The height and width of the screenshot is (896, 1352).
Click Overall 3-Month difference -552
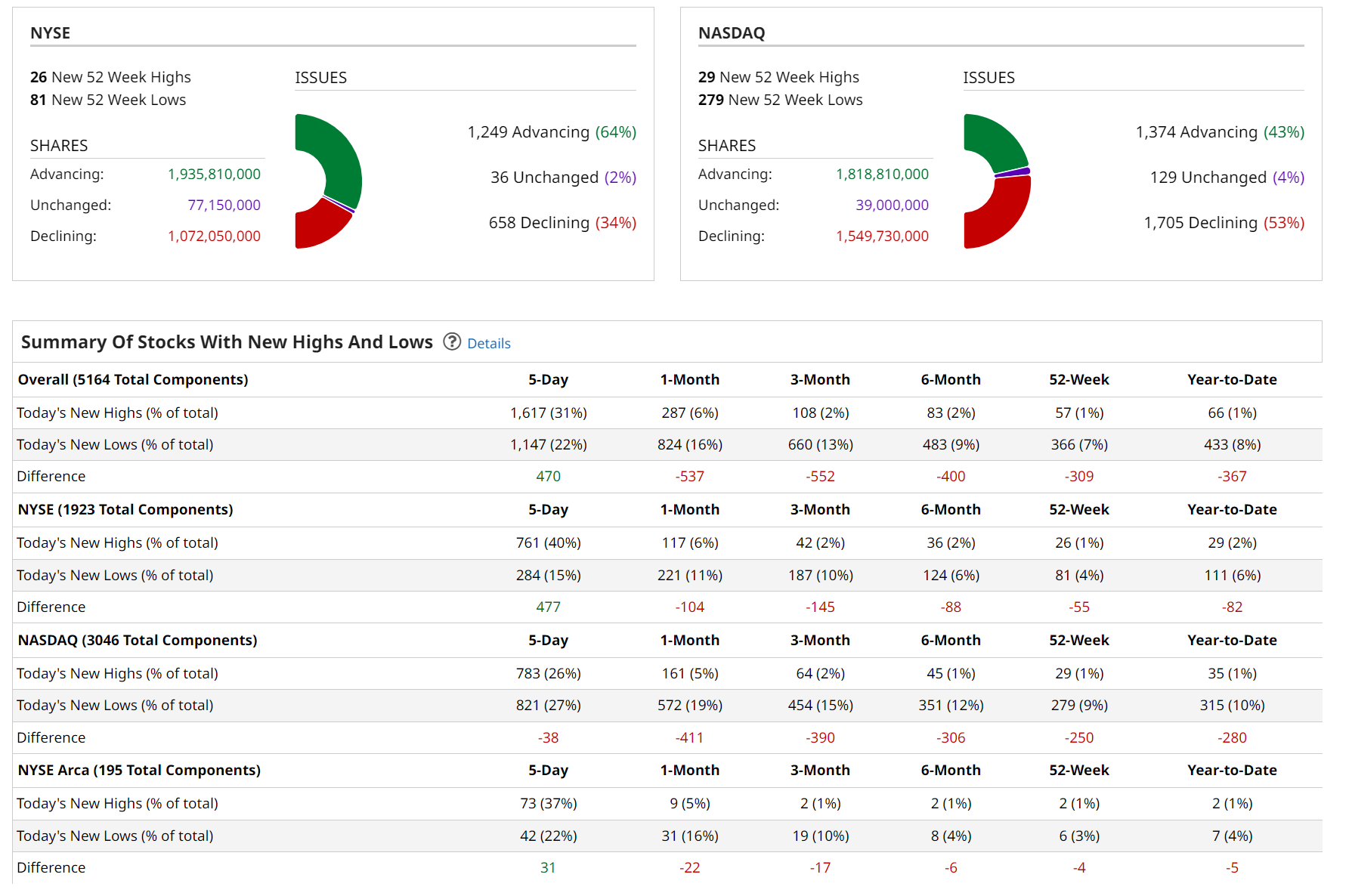[821, 477]
